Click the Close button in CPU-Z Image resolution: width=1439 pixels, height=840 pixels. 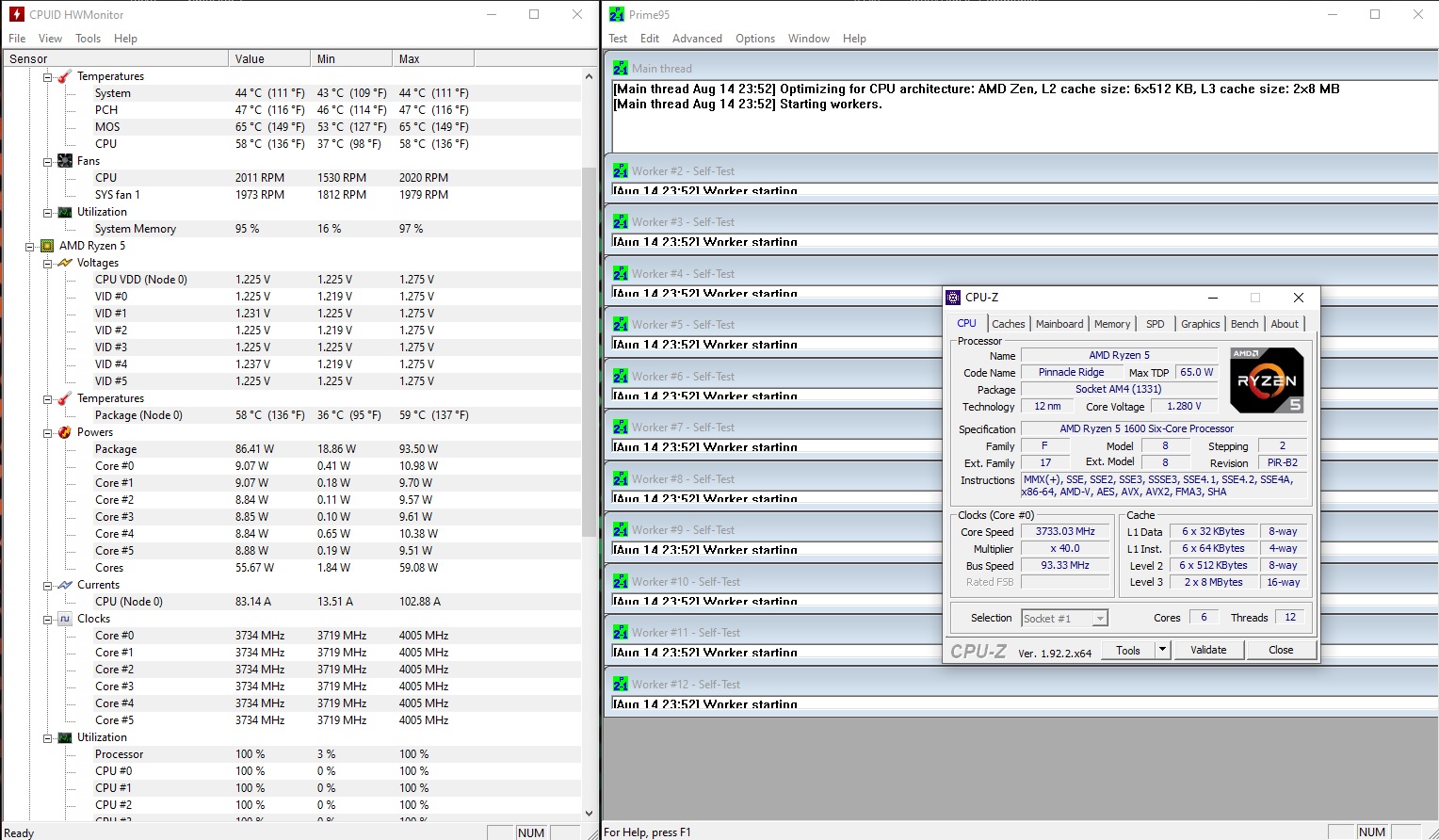[x=1280, y=650]
